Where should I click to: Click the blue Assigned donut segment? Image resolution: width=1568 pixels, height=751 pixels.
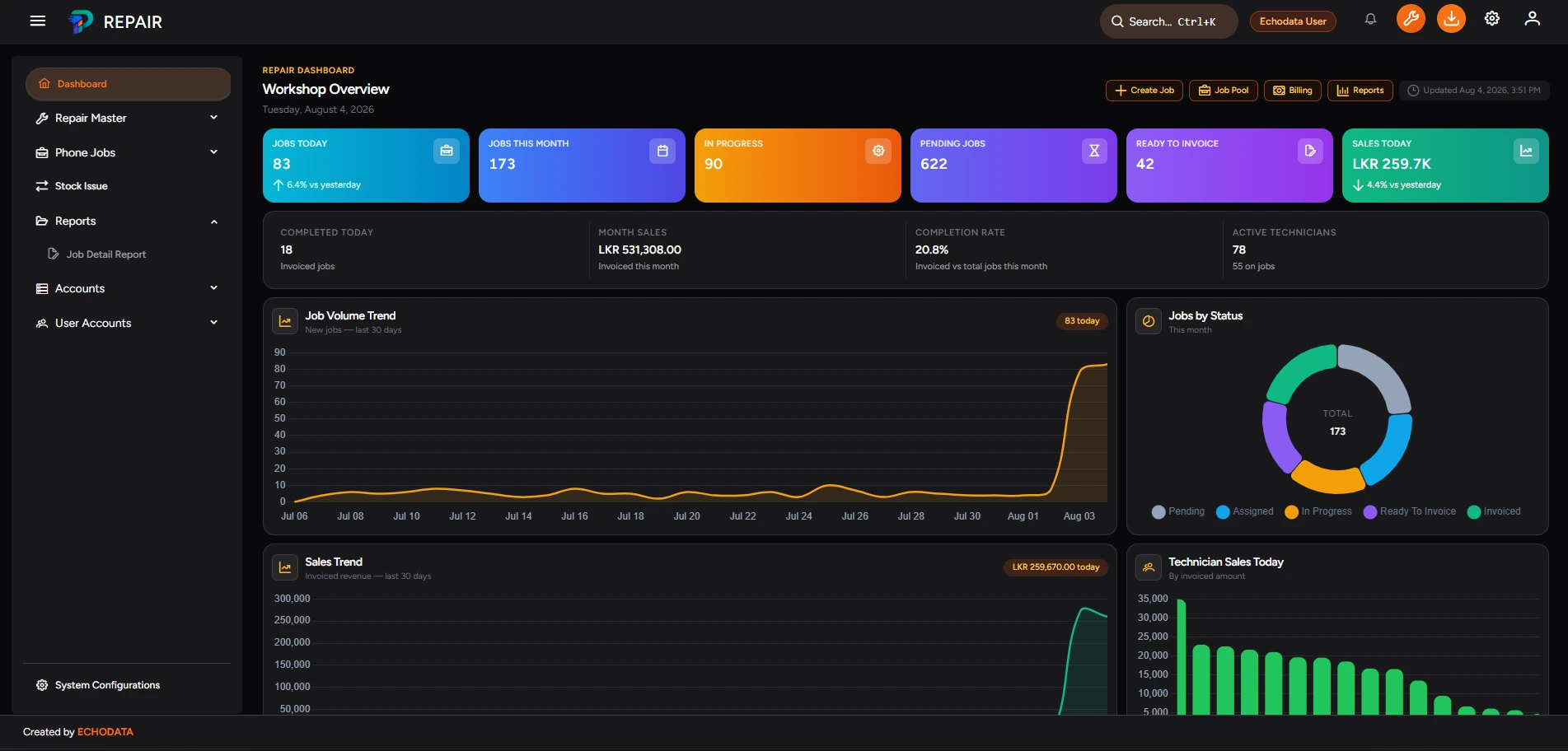(1392, 451)
